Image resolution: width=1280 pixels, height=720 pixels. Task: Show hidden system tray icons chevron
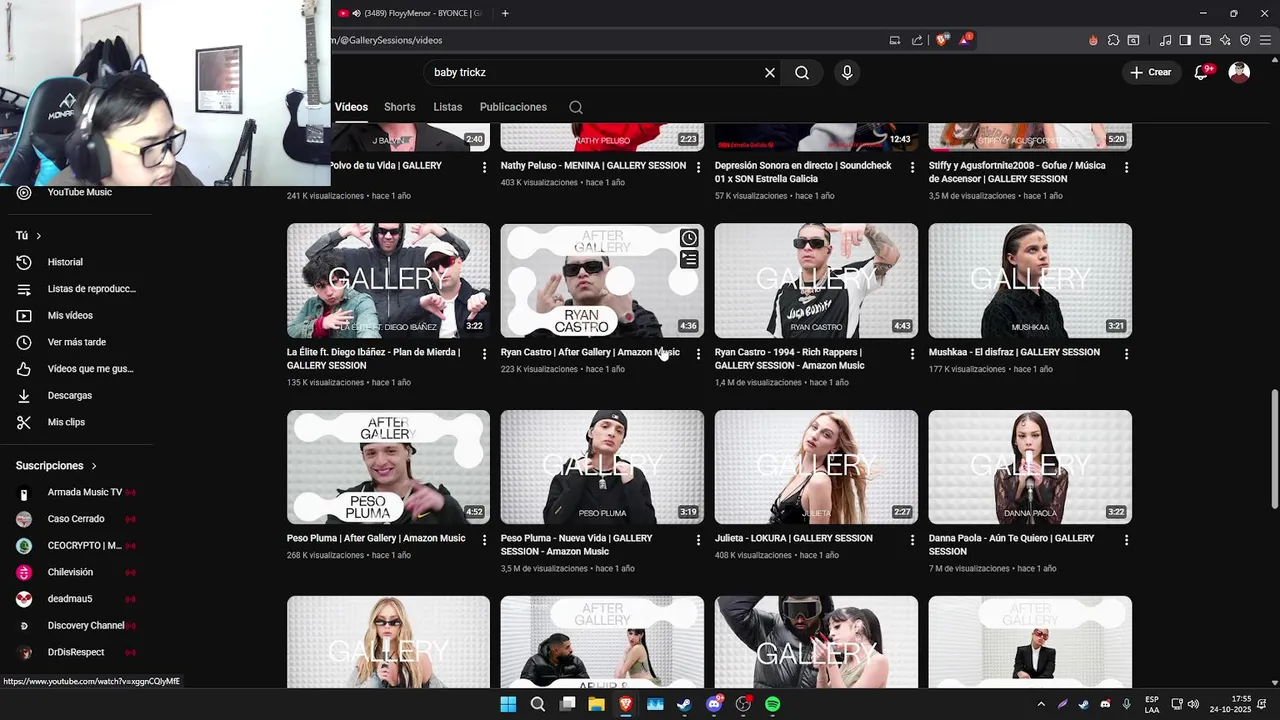pos(1041,704)
